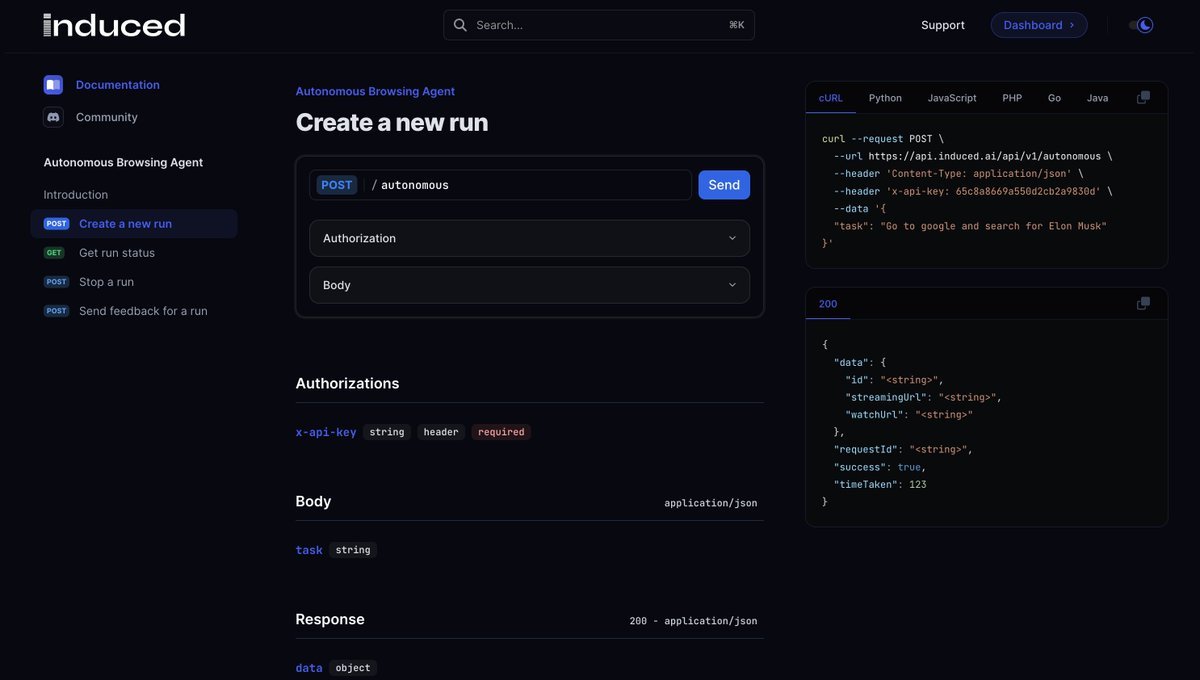Open the POST method selector in the playground

click(x=334, y=182)
